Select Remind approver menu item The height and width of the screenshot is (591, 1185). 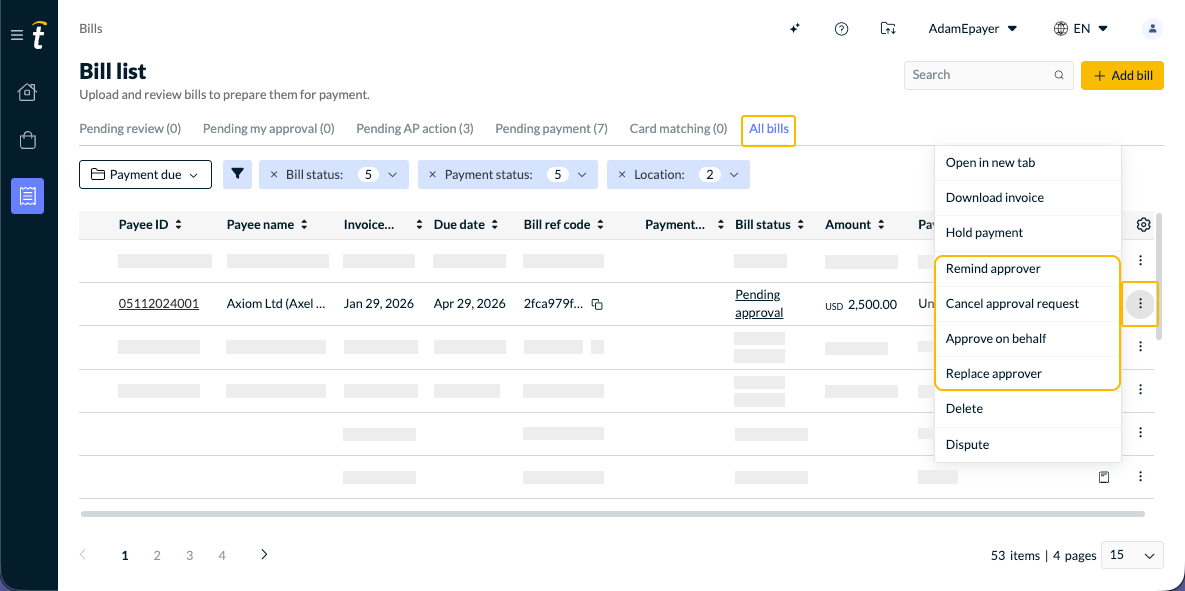point(1027,268)
